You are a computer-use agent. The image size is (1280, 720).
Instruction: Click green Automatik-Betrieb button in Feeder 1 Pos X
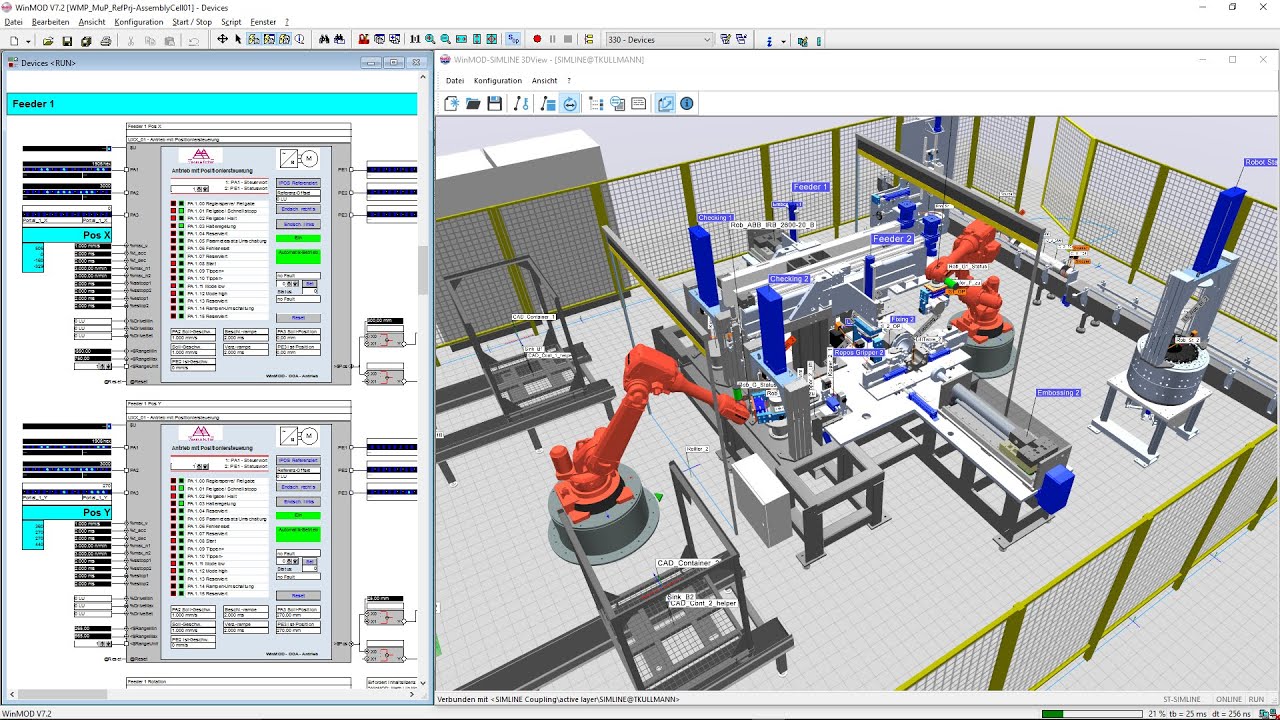point(298,256)
